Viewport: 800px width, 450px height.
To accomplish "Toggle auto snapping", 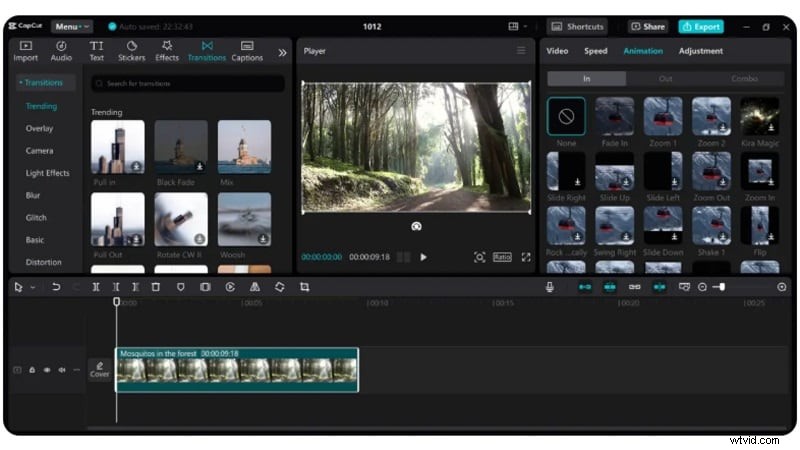I will [610, 287].
